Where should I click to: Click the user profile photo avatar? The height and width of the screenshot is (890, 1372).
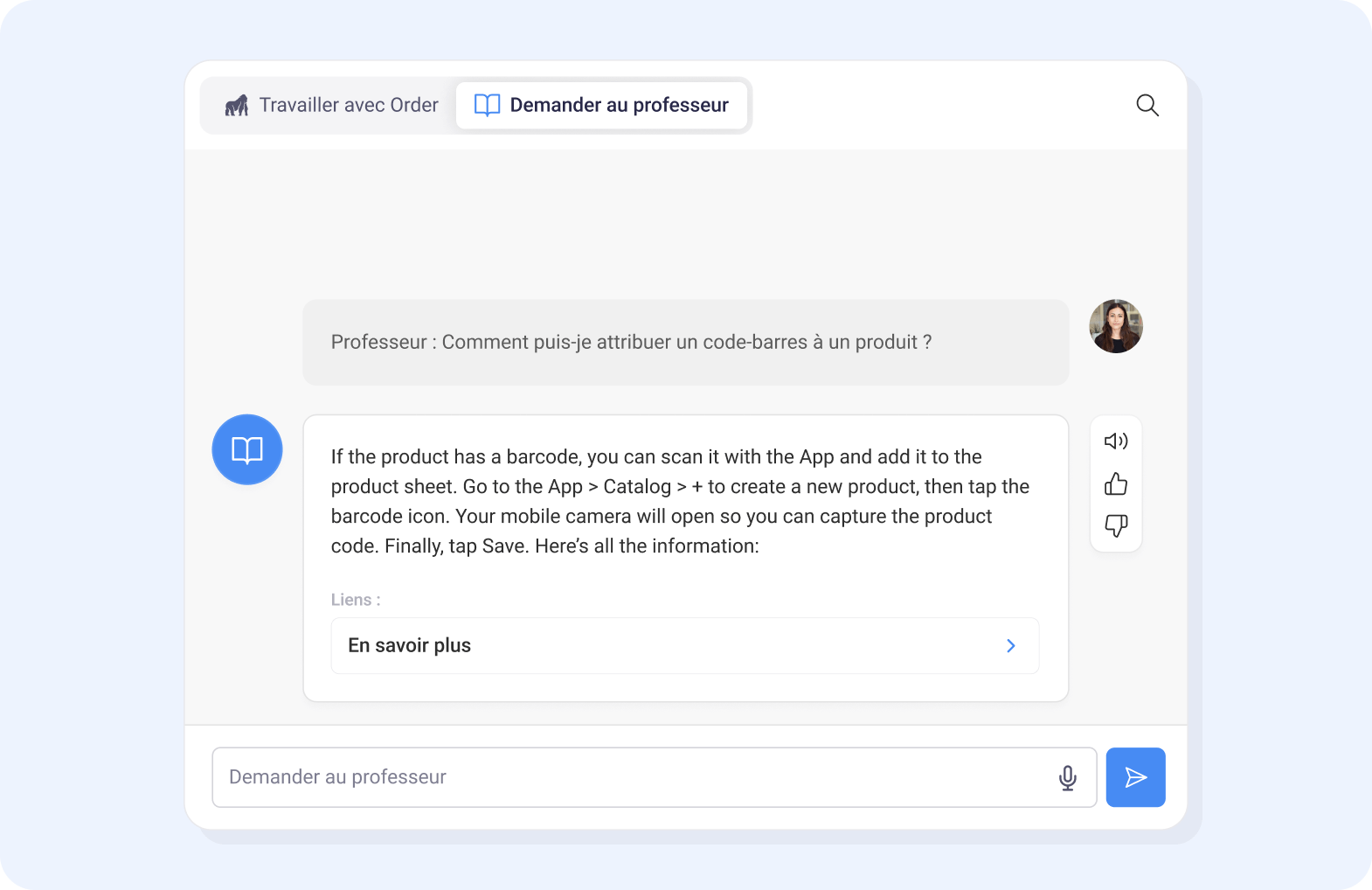click(x=1116, y=326)
